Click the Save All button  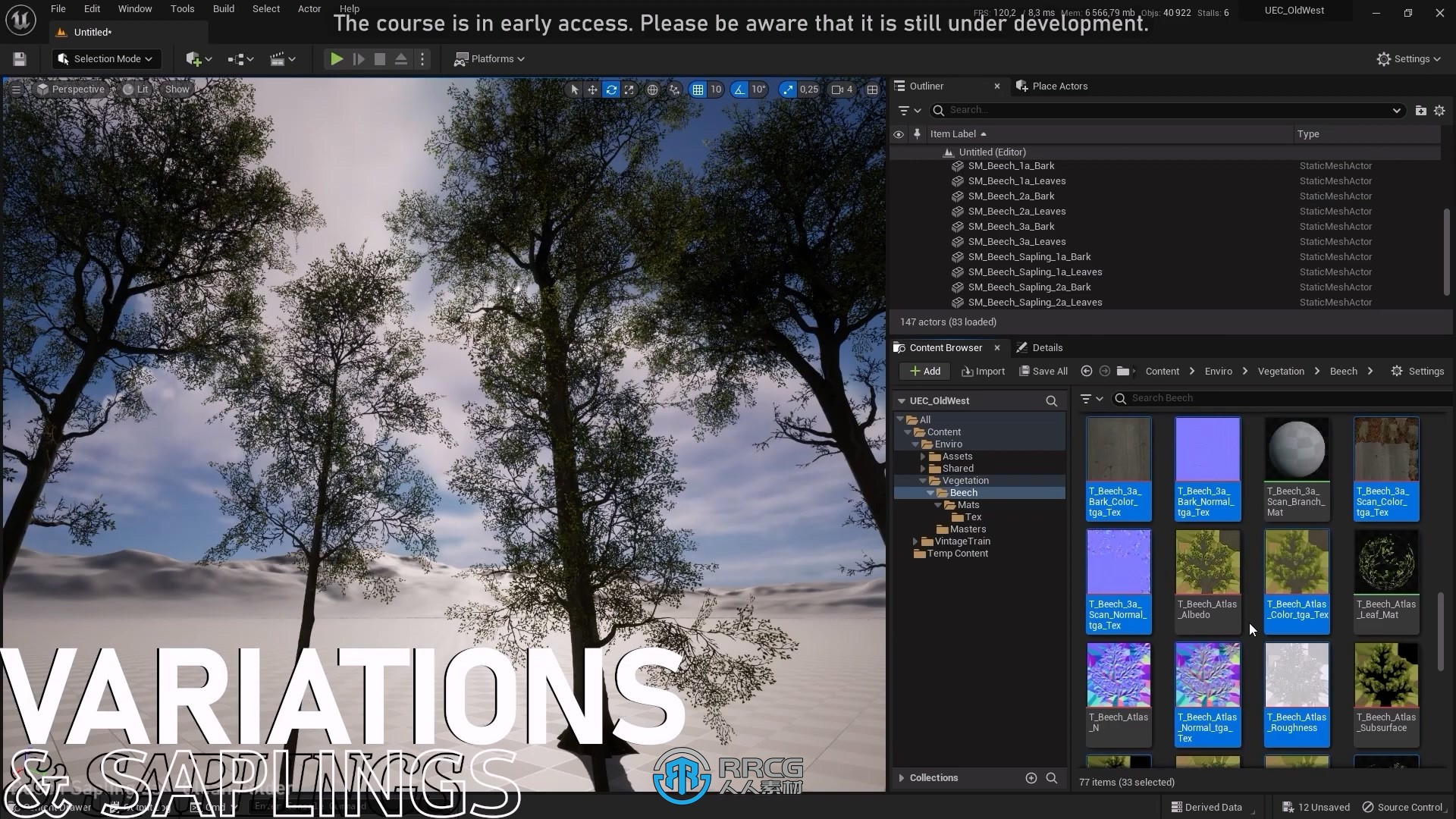click(1043, 372)
